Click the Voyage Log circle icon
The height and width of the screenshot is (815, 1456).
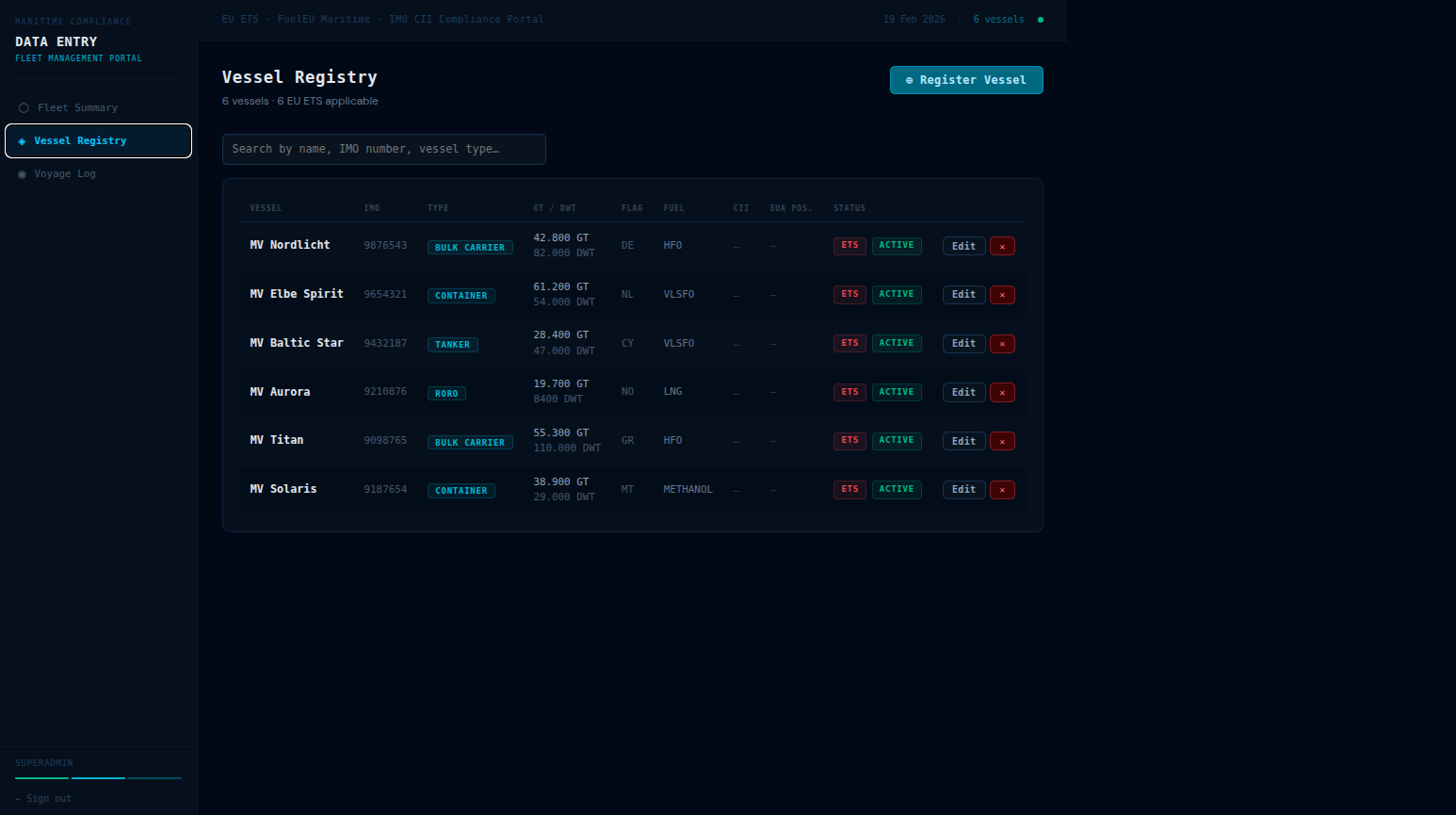click(x=23, y=174)
